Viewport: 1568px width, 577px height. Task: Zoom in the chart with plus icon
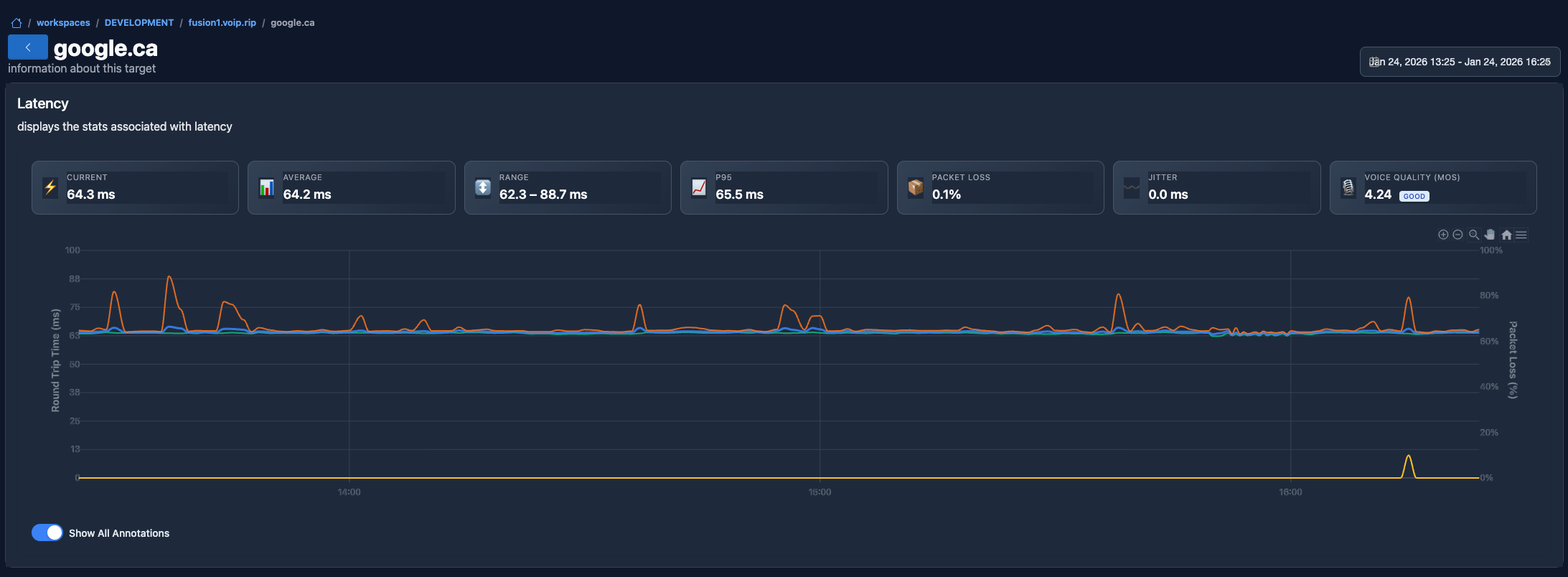click(x=1443, y=235)
